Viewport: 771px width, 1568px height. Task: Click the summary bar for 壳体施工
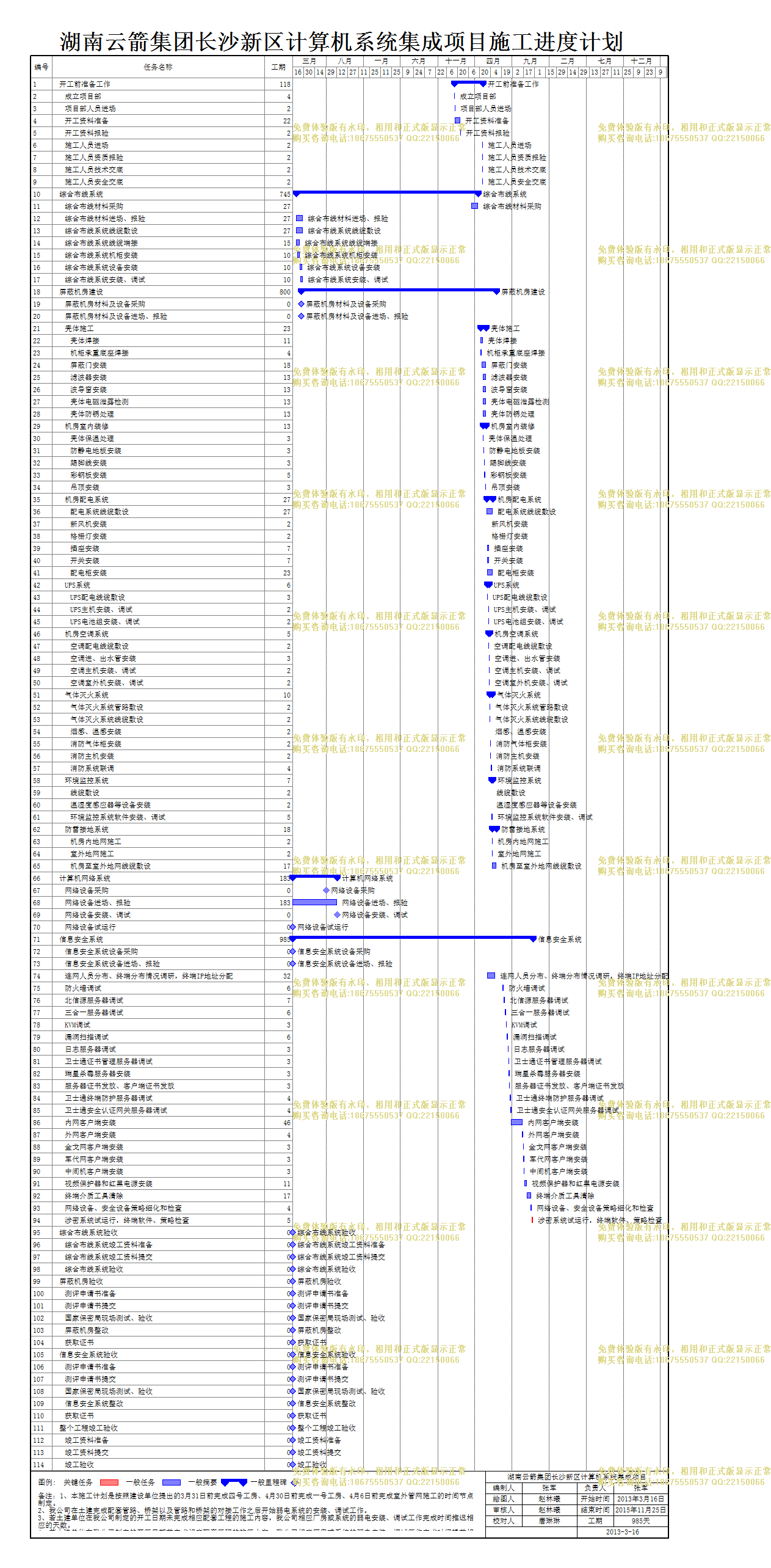483,327
